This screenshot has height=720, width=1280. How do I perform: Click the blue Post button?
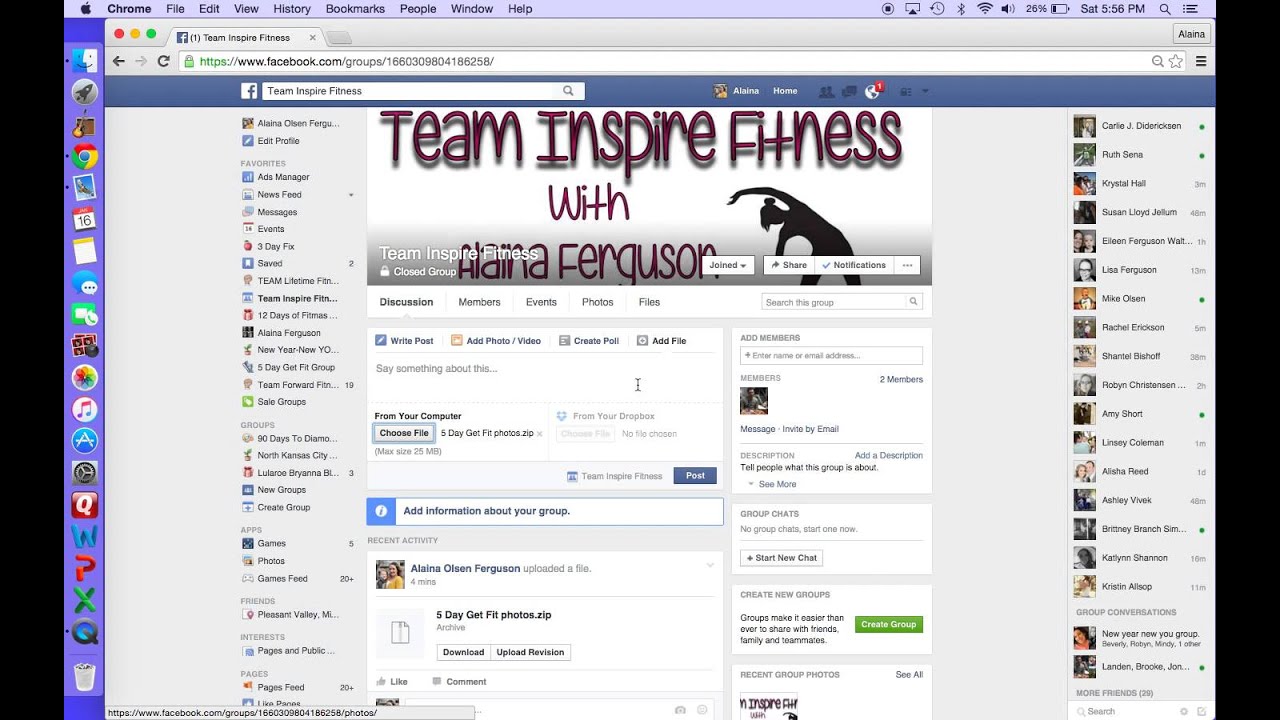(695, 476)
